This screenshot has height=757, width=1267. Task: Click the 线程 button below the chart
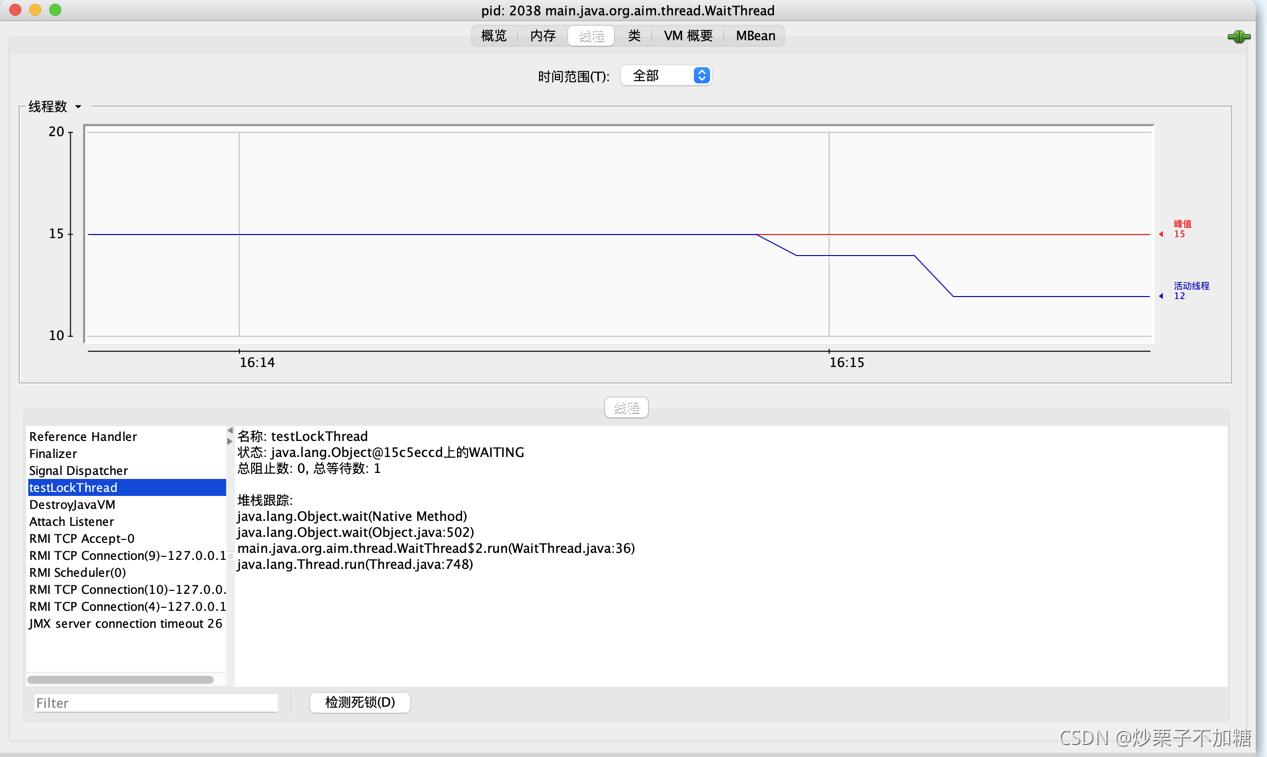pos(626,408)
